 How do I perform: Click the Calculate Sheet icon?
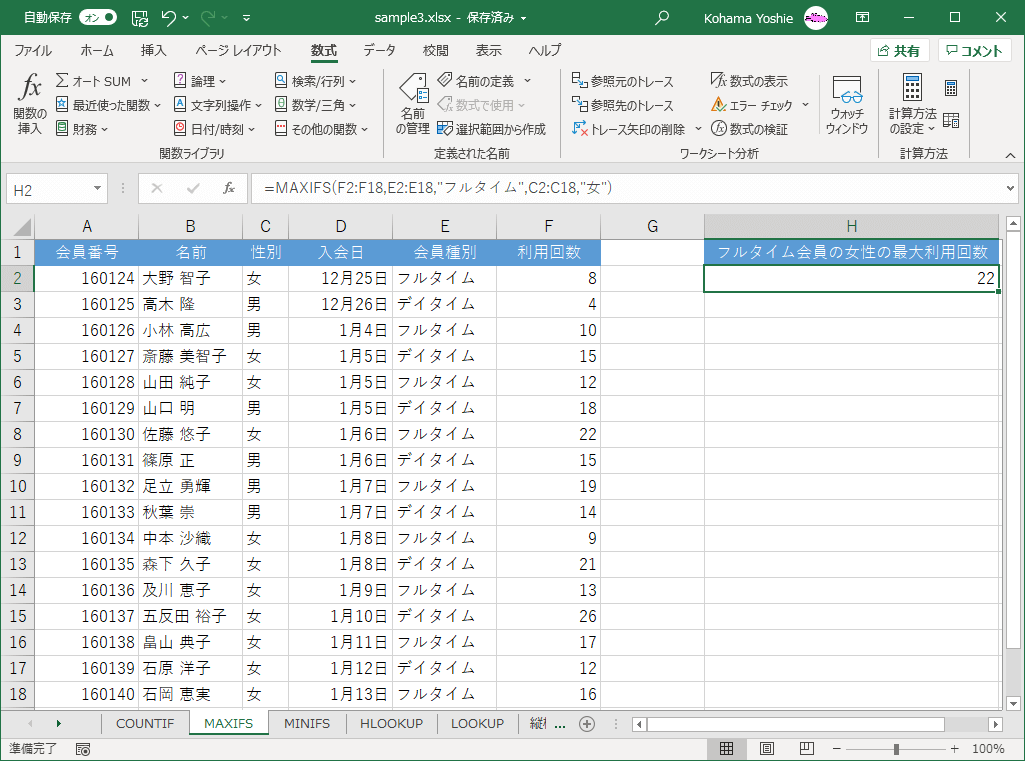[x=951, y=120]
